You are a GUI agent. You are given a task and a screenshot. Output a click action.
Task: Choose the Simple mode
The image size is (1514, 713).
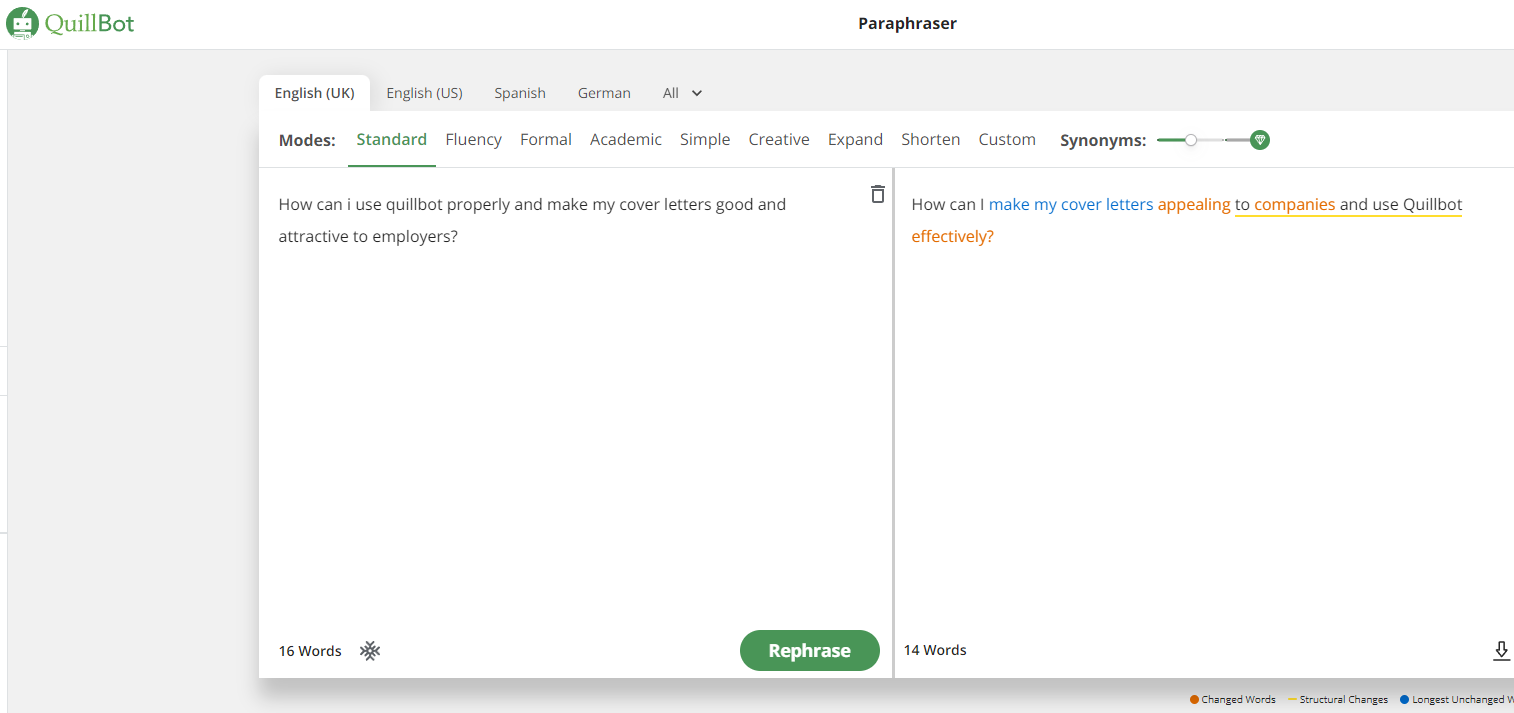click(x=705, y=140)
